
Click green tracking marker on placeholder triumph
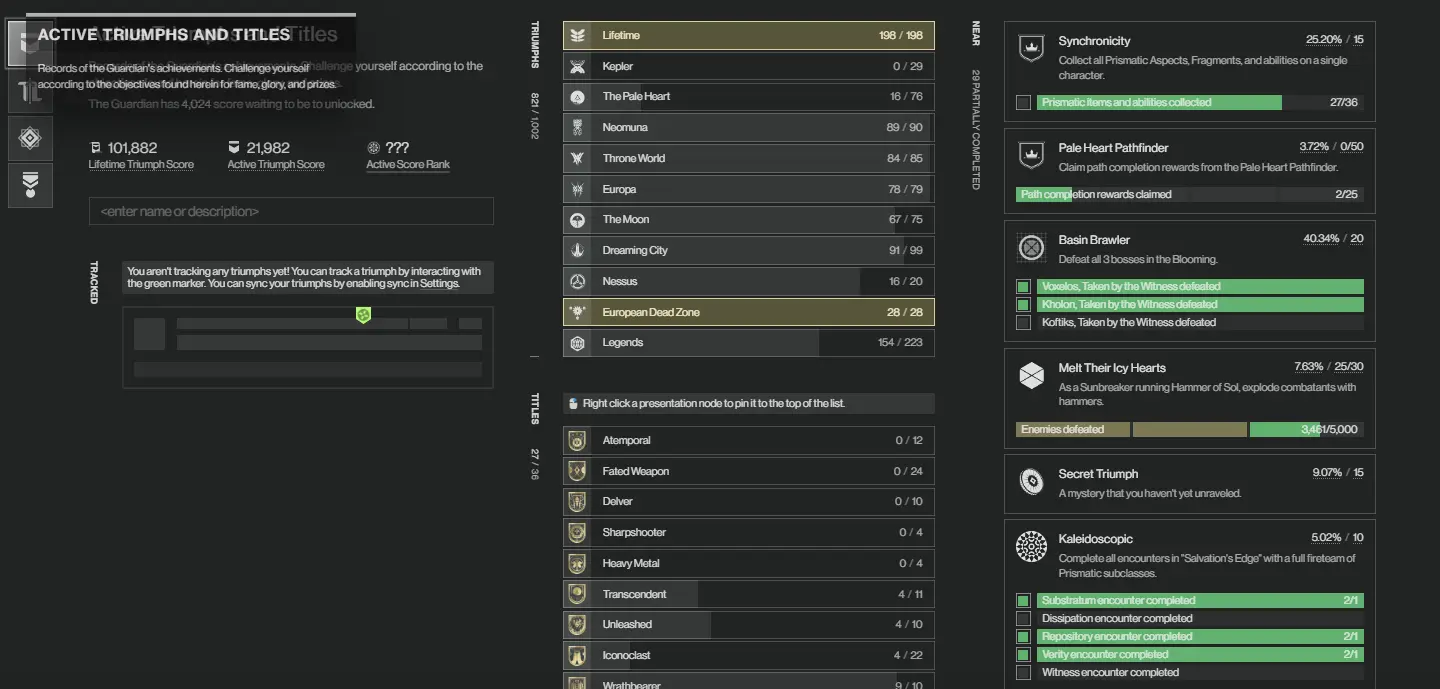click(x=364, y=315)
